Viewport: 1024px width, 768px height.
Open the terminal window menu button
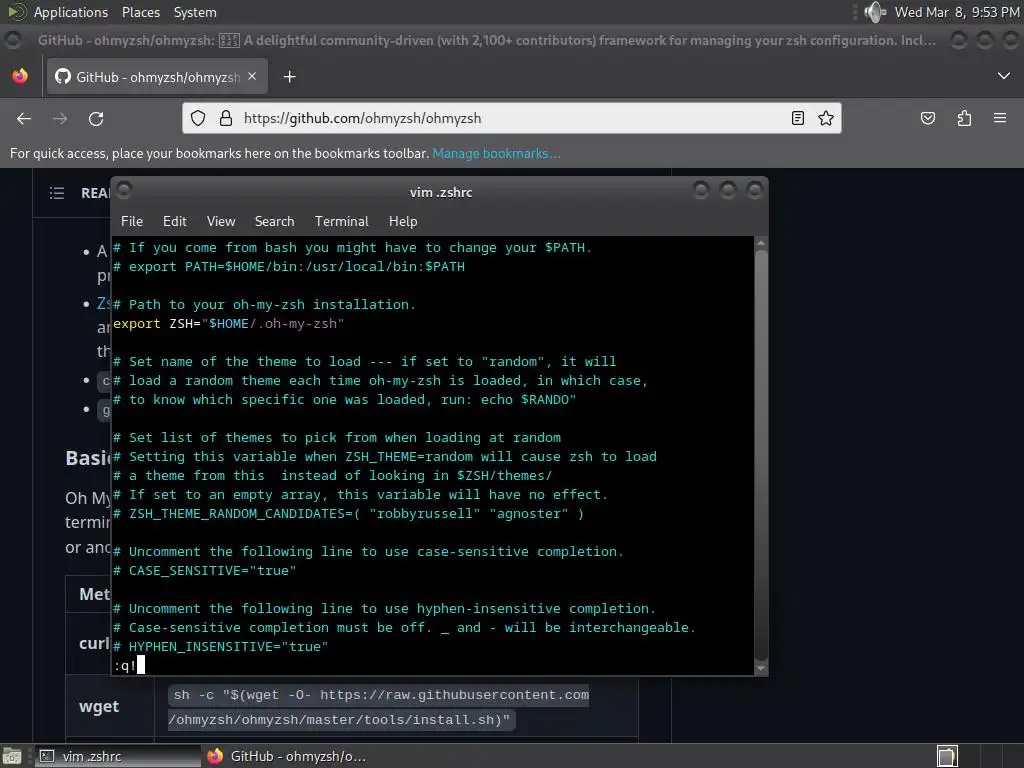coord(124,190)
